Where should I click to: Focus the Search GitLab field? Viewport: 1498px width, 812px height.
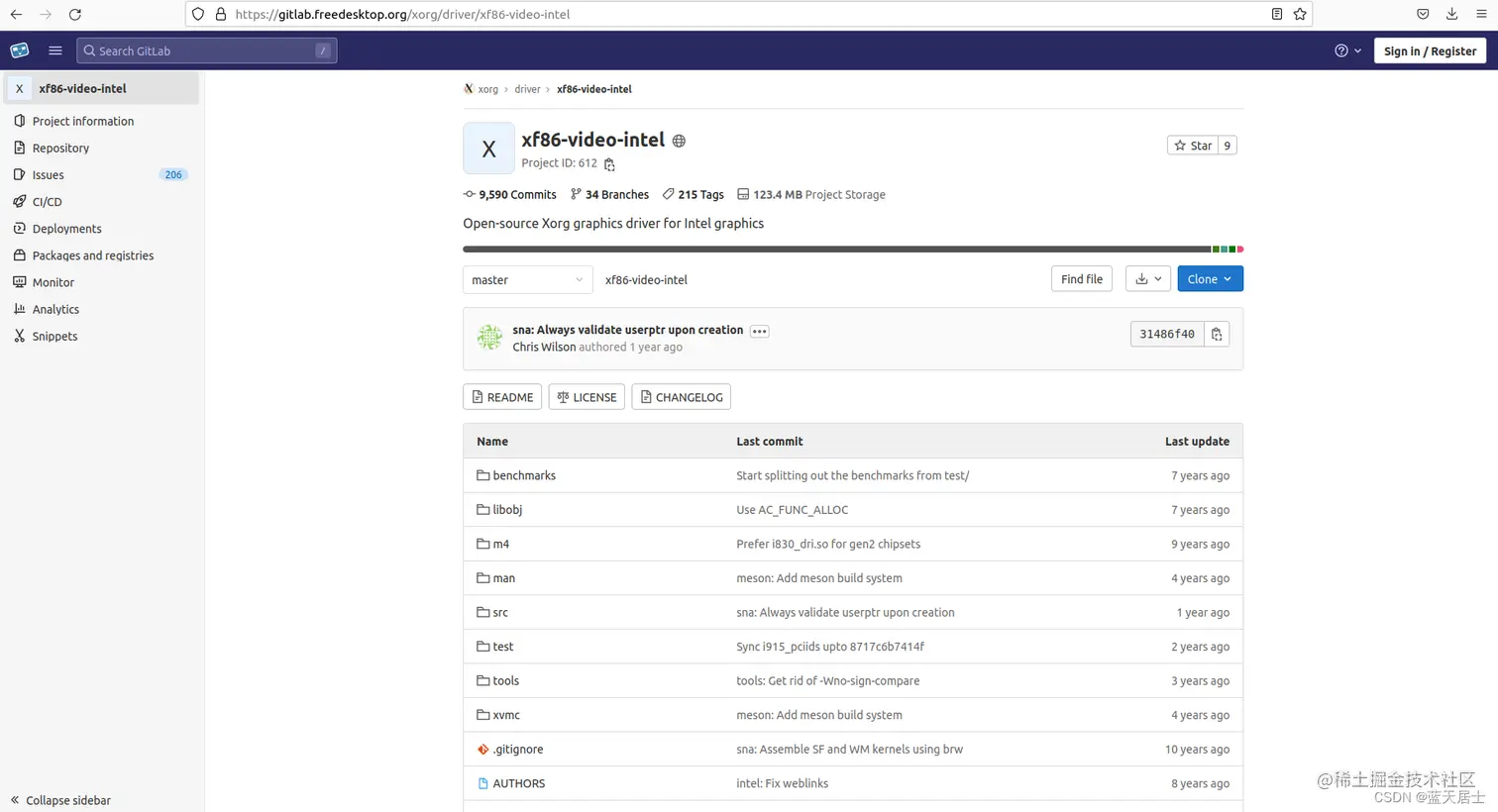[207, 51]
